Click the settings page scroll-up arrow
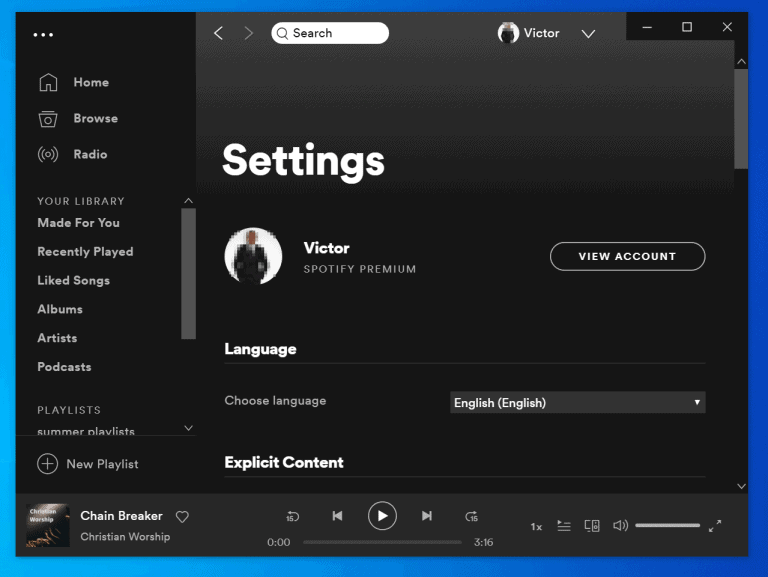Viewport: 768px width, 577px height. click(742, 62)
